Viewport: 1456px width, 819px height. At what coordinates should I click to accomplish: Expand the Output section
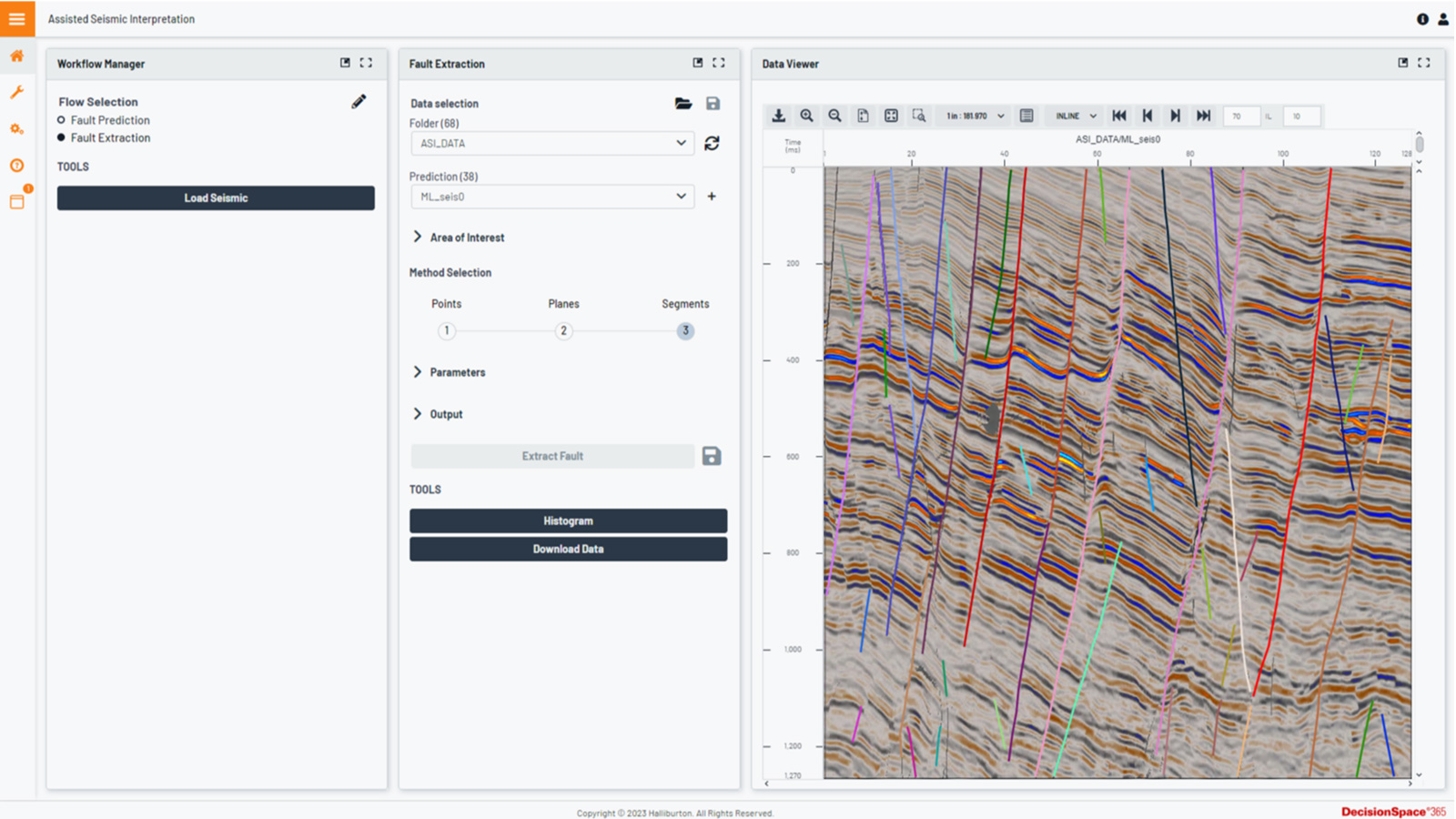[438, 414]
